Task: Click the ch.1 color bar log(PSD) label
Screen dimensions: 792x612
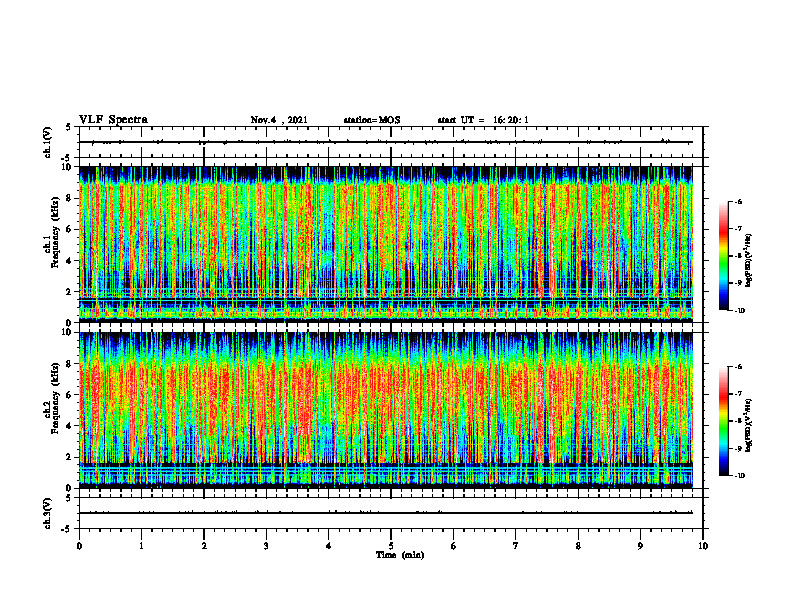Action: click(748, 260)
